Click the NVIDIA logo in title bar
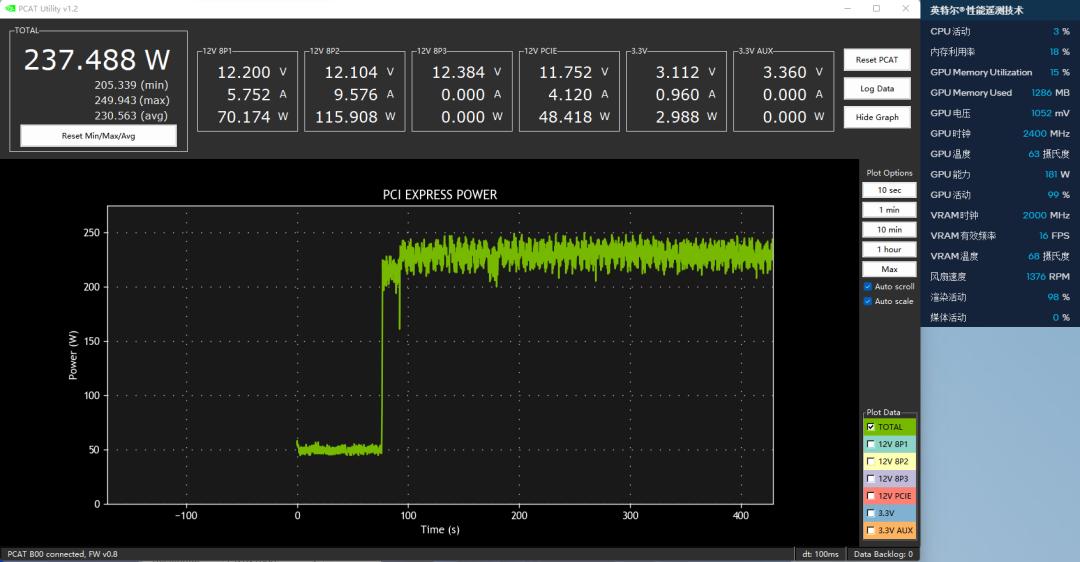 click(x=10, y=8)
